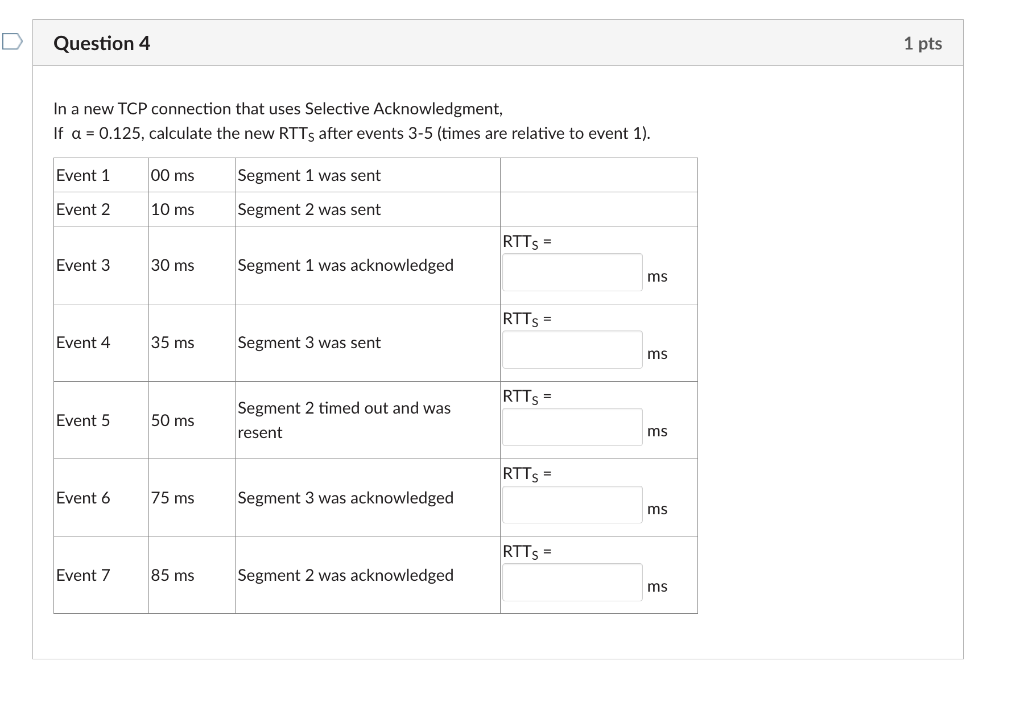Image resolution: width=1024 pixels, height=702 pixels.
Task: Click the 'Segment 3 was sent' text
Action: 309,342
